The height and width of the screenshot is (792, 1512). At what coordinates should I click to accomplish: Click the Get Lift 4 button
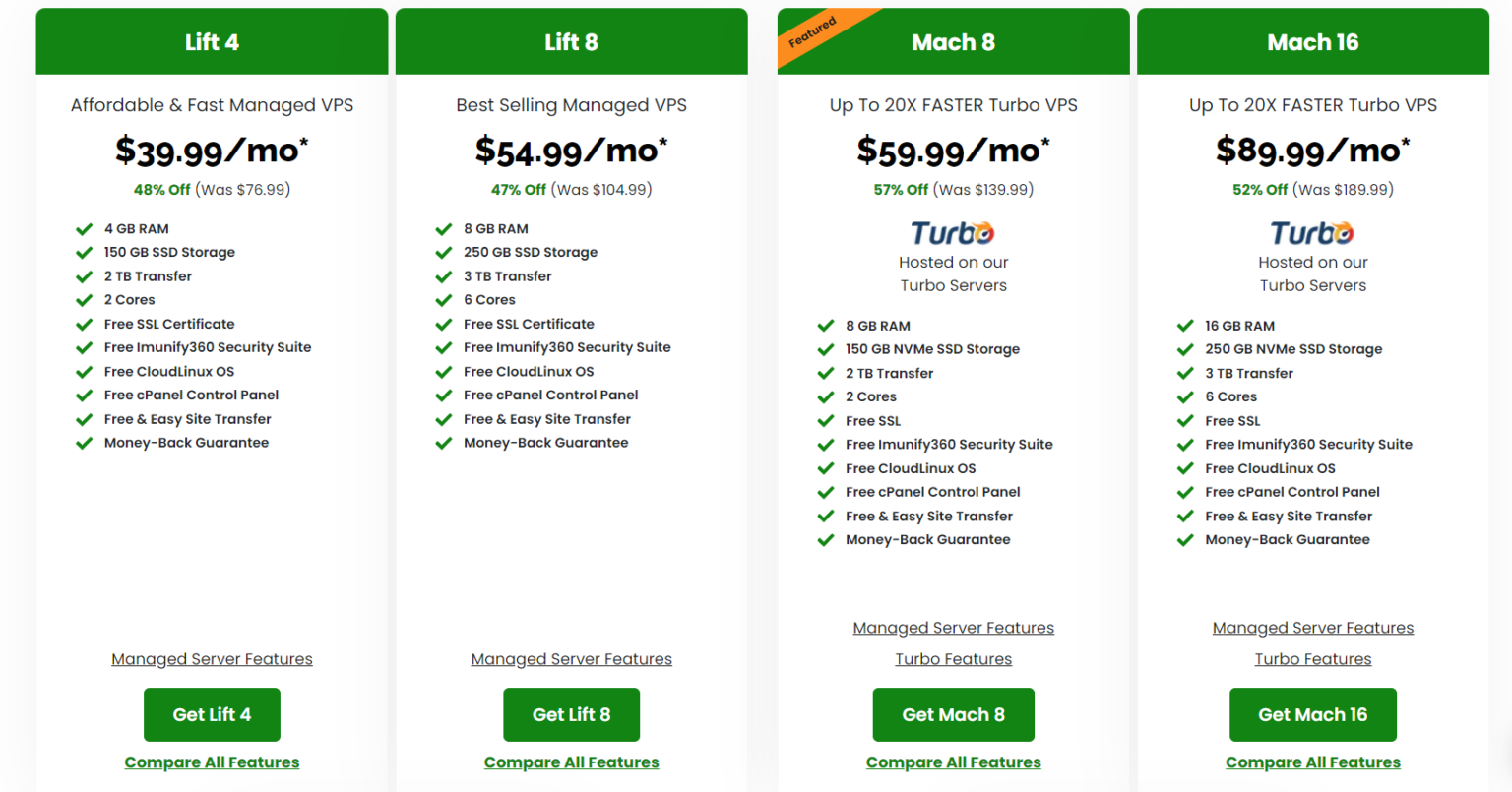pyautogui.click(x=212, y=714)
